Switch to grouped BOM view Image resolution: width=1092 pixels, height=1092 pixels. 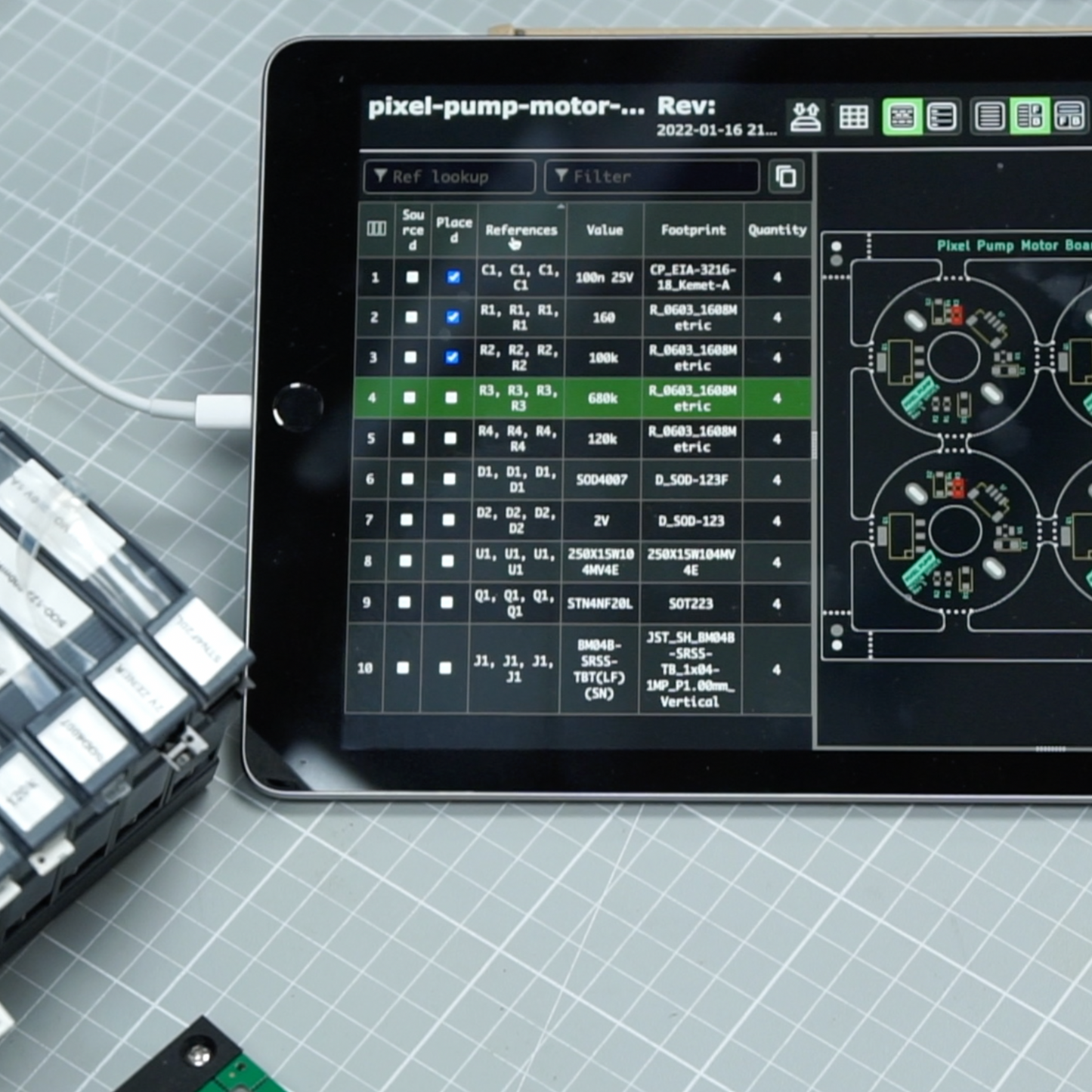pos(902,117)
